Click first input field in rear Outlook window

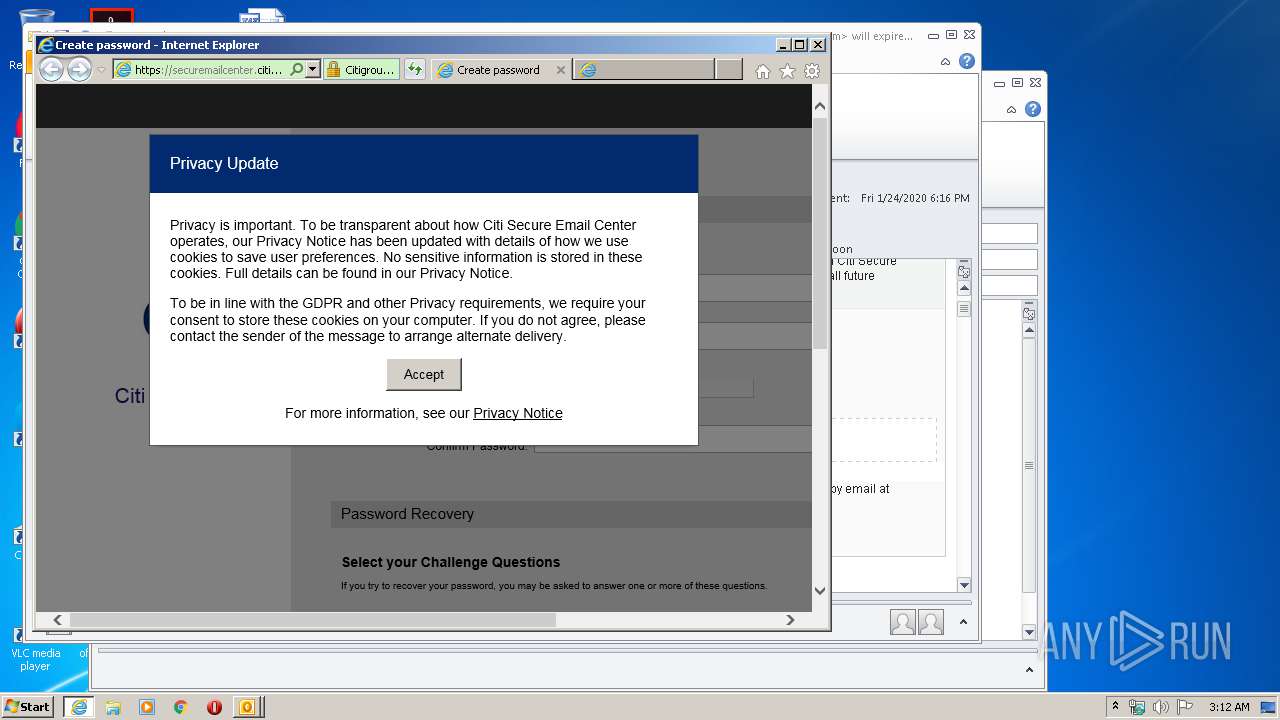(x=1009, y=234)
